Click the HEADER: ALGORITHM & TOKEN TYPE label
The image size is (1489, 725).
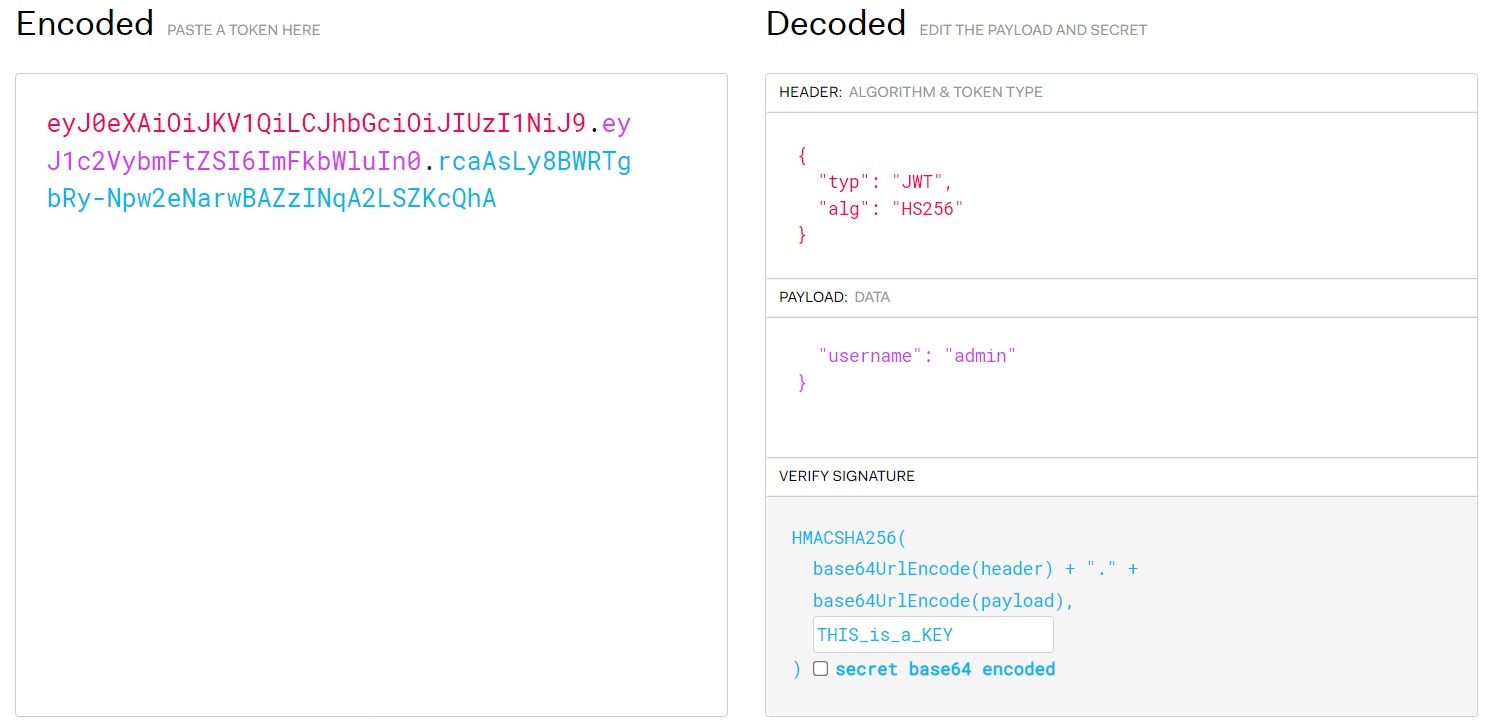click(910, 92)
